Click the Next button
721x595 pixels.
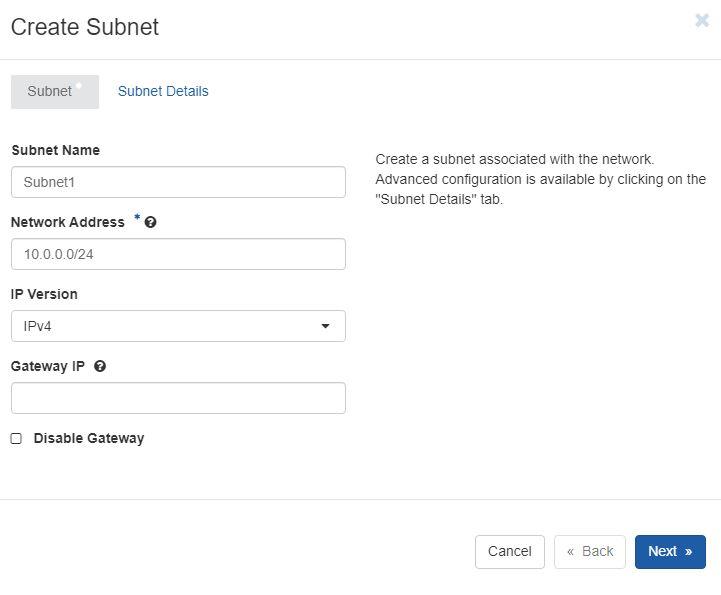click(x=670, y=552)
